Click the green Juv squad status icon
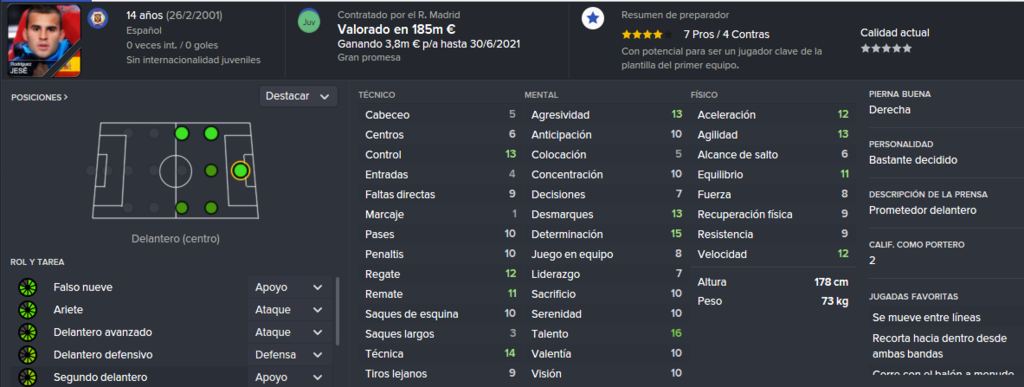1024x387 pixels. (x=309, y=22)
